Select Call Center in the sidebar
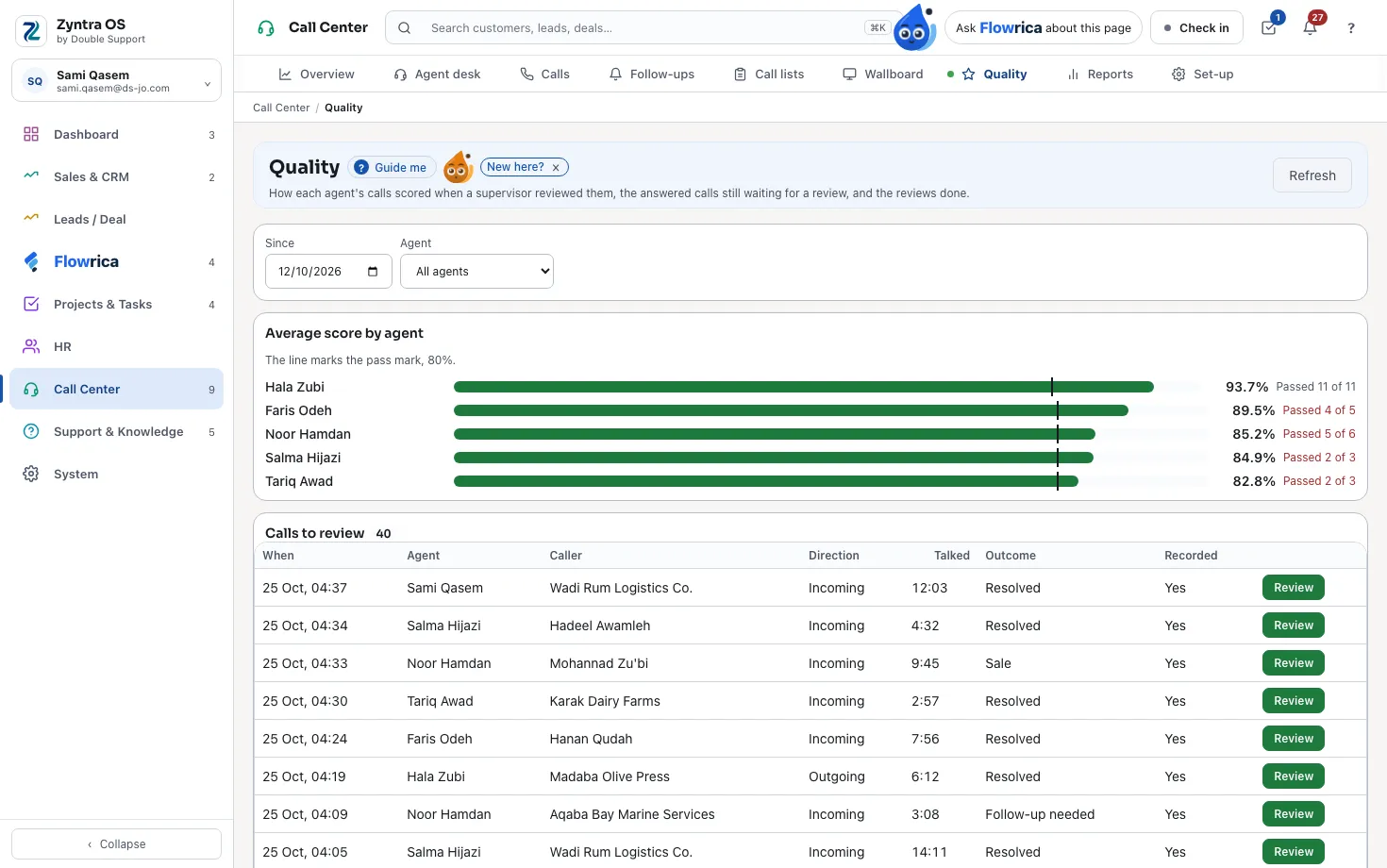1387x868 pixels. (x=117, y=390)
